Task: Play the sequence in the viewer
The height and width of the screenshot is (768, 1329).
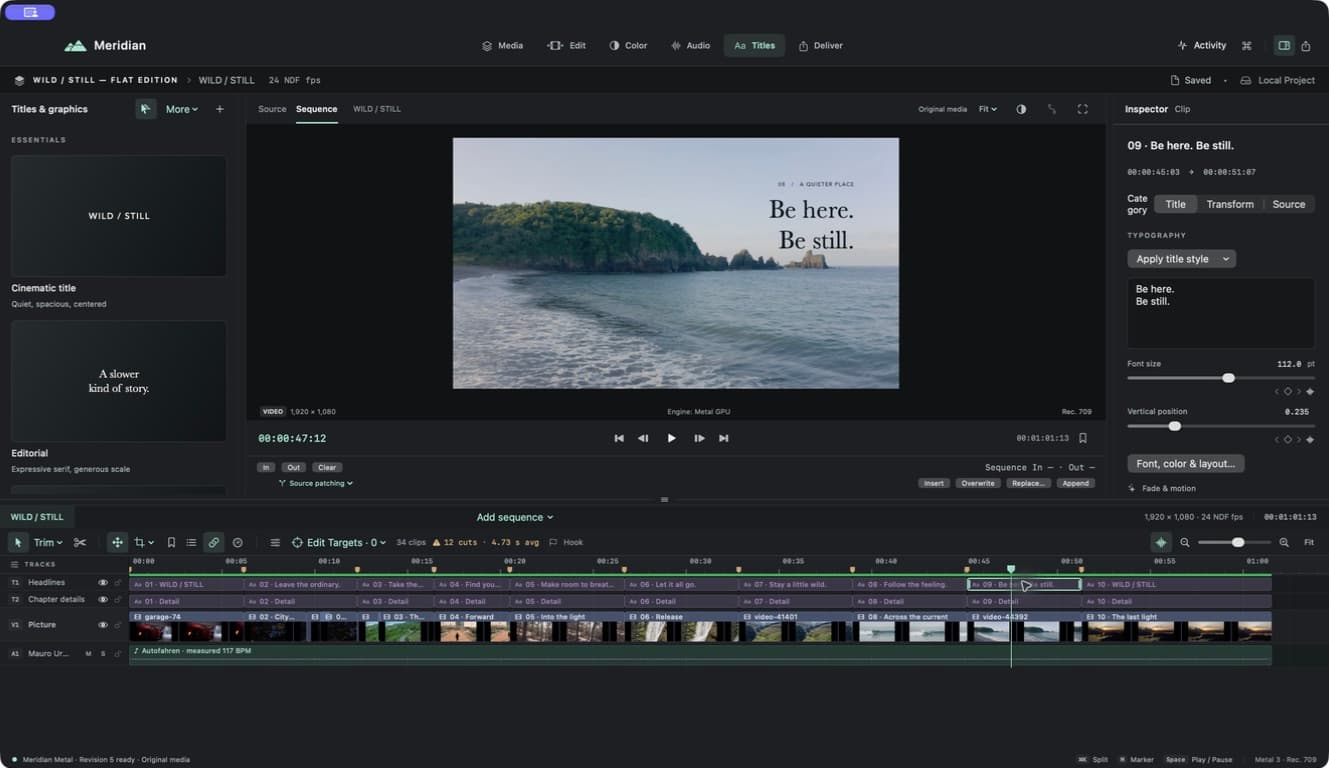Action: [x=671, y=438]
